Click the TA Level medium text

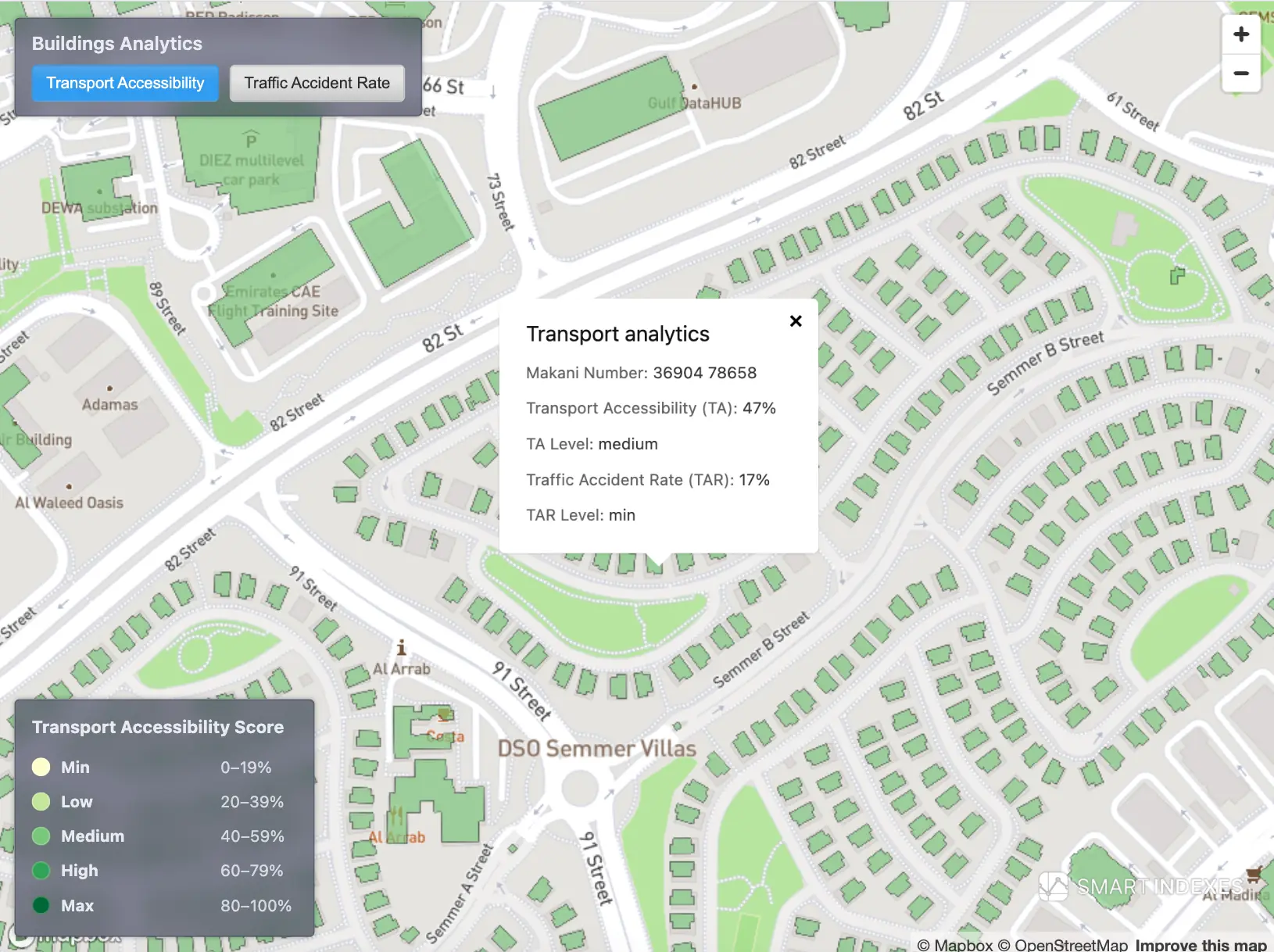(592, 444)
